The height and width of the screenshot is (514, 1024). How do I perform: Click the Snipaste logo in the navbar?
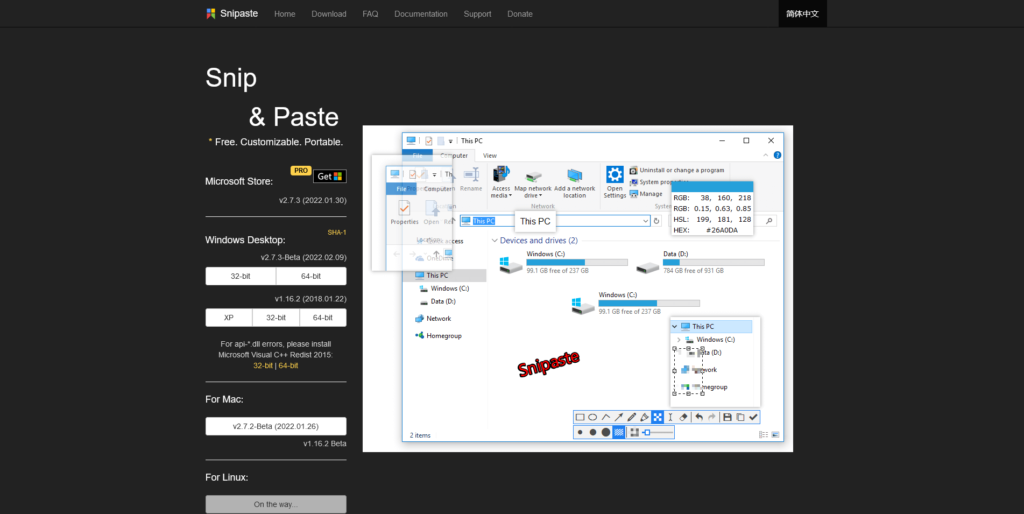(210, 14)
